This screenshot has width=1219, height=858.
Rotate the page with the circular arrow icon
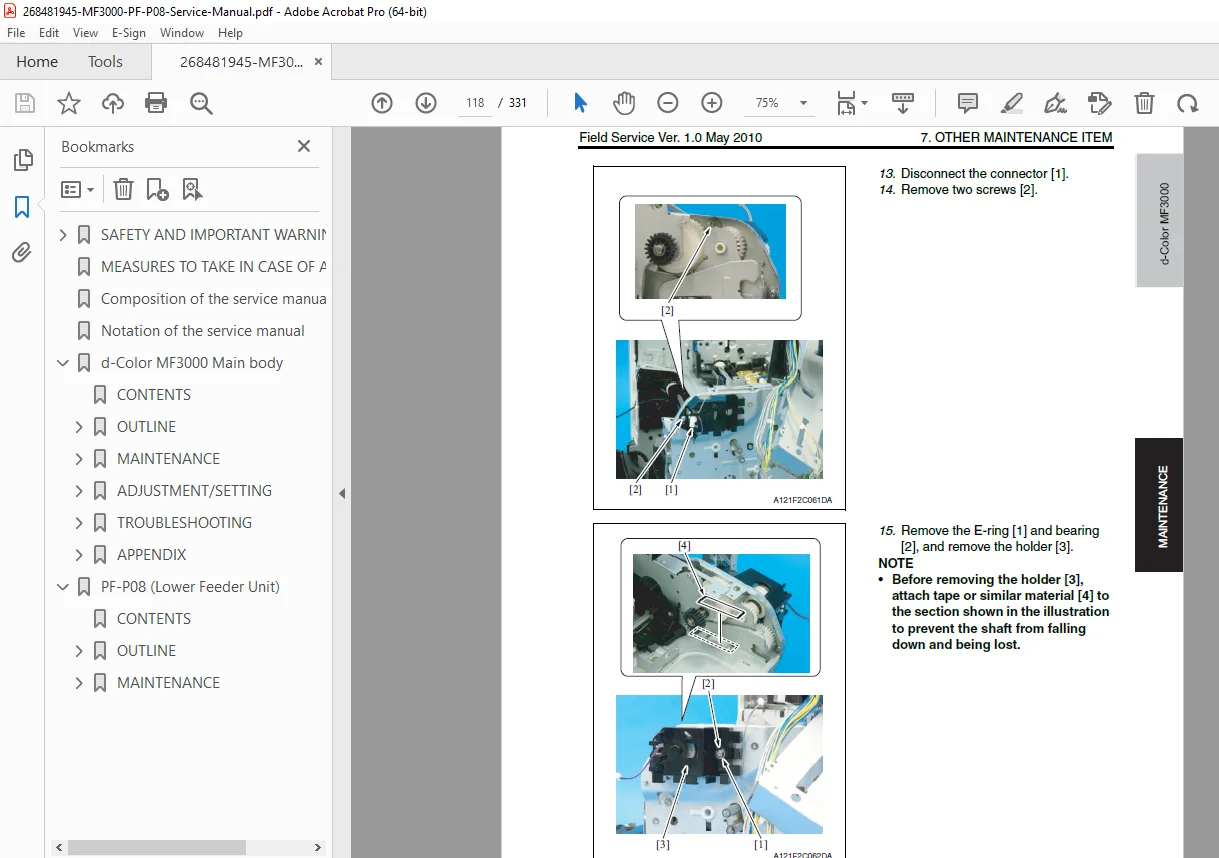pos(1187,103)
